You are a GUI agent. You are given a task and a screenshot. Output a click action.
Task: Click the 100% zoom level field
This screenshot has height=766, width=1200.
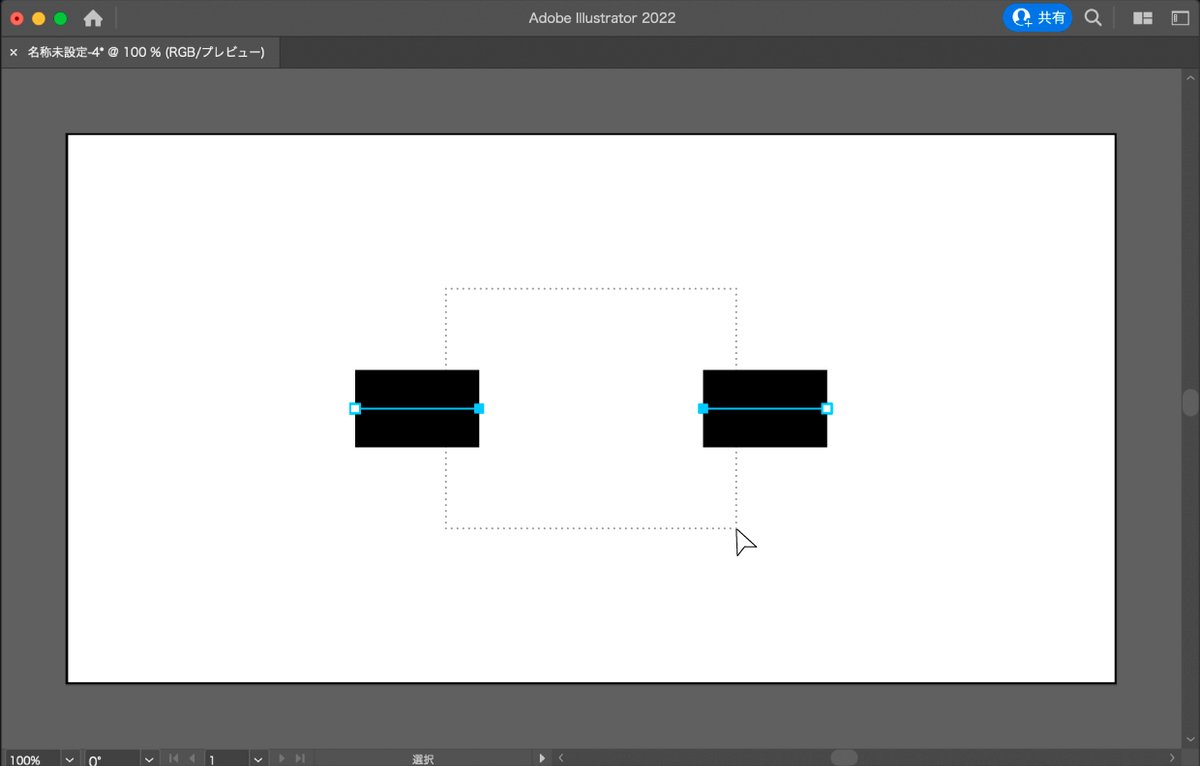tap(31, 759)
